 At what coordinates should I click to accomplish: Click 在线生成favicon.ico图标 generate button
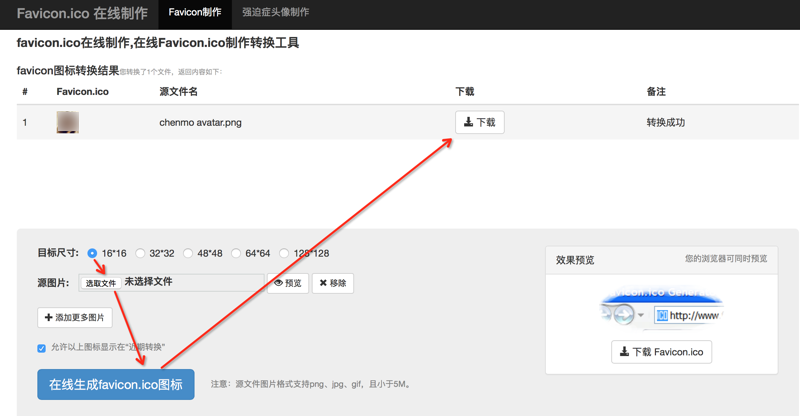pos(116,384)
